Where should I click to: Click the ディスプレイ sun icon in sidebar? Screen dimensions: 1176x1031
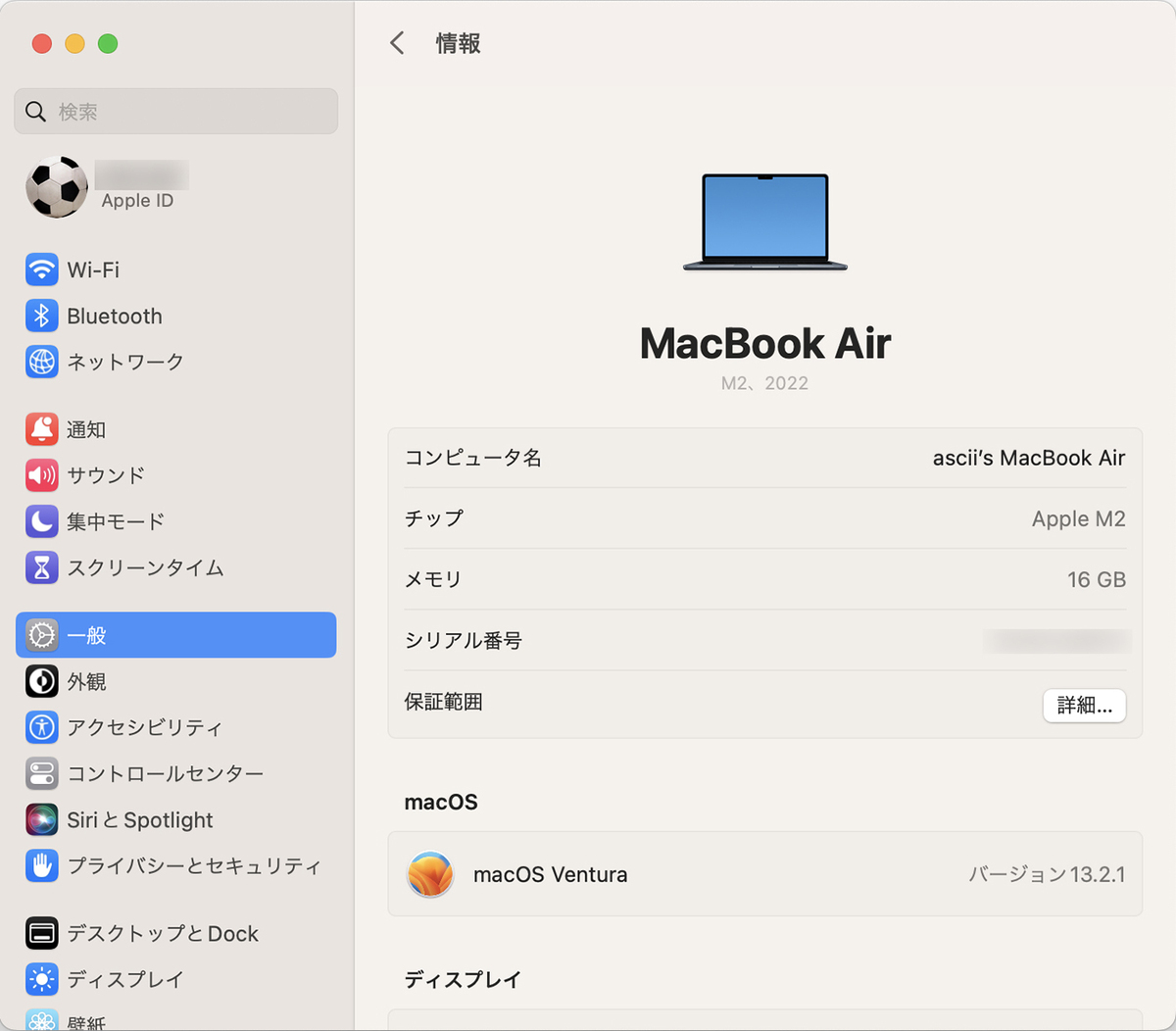42,979
